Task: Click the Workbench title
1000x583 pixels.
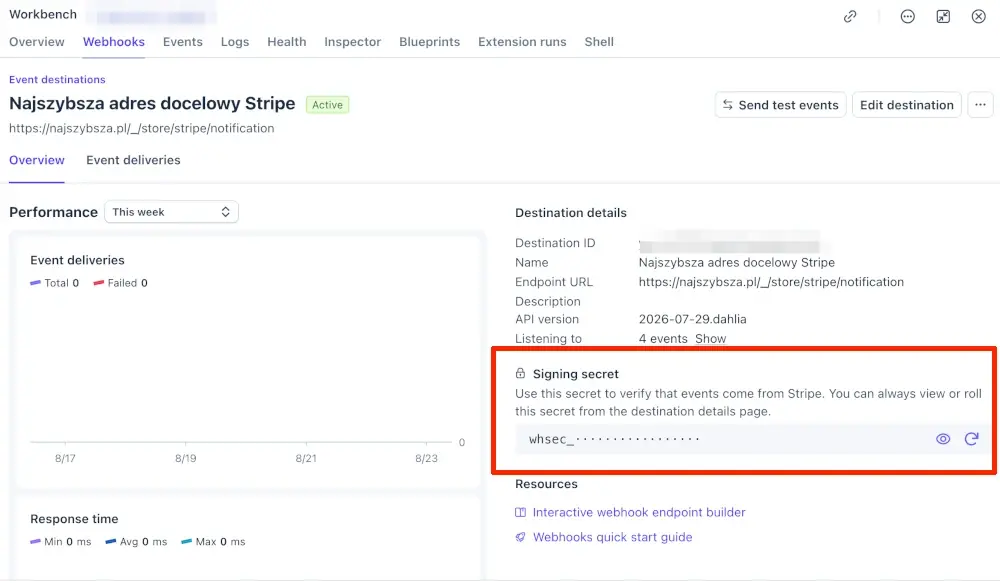Action: pyautogui.click(x=43, y=14)
